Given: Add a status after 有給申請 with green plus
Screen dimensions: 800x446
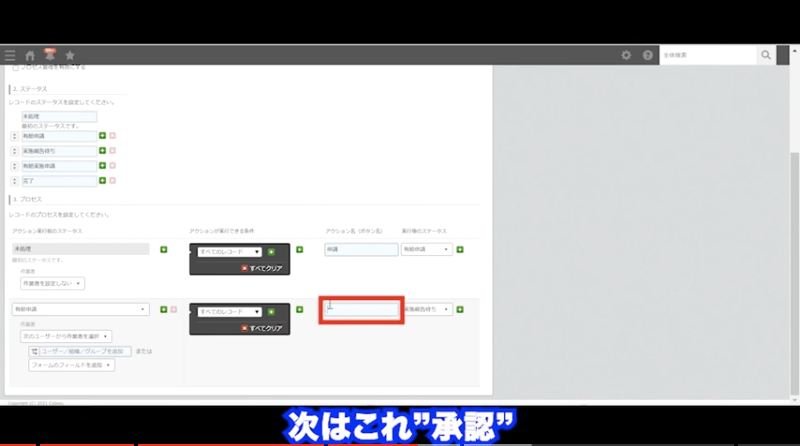Looking at the screenshot, I should point(102,136).
